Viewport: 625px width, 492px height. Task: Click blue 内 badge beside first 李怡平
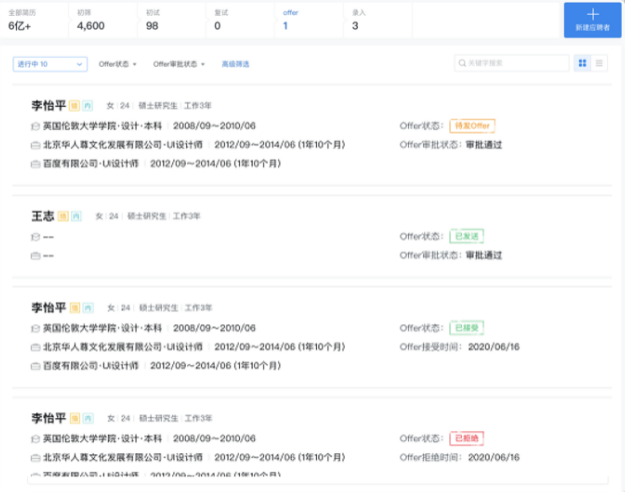pyautogui.click(x=86, y=105)
